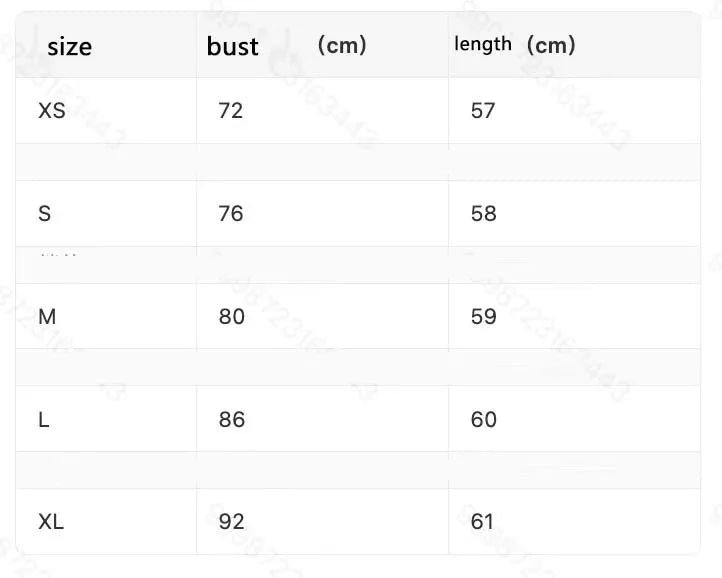Click bust value 92
This screenshot has width=722, height=578.
tap(232, 522)
